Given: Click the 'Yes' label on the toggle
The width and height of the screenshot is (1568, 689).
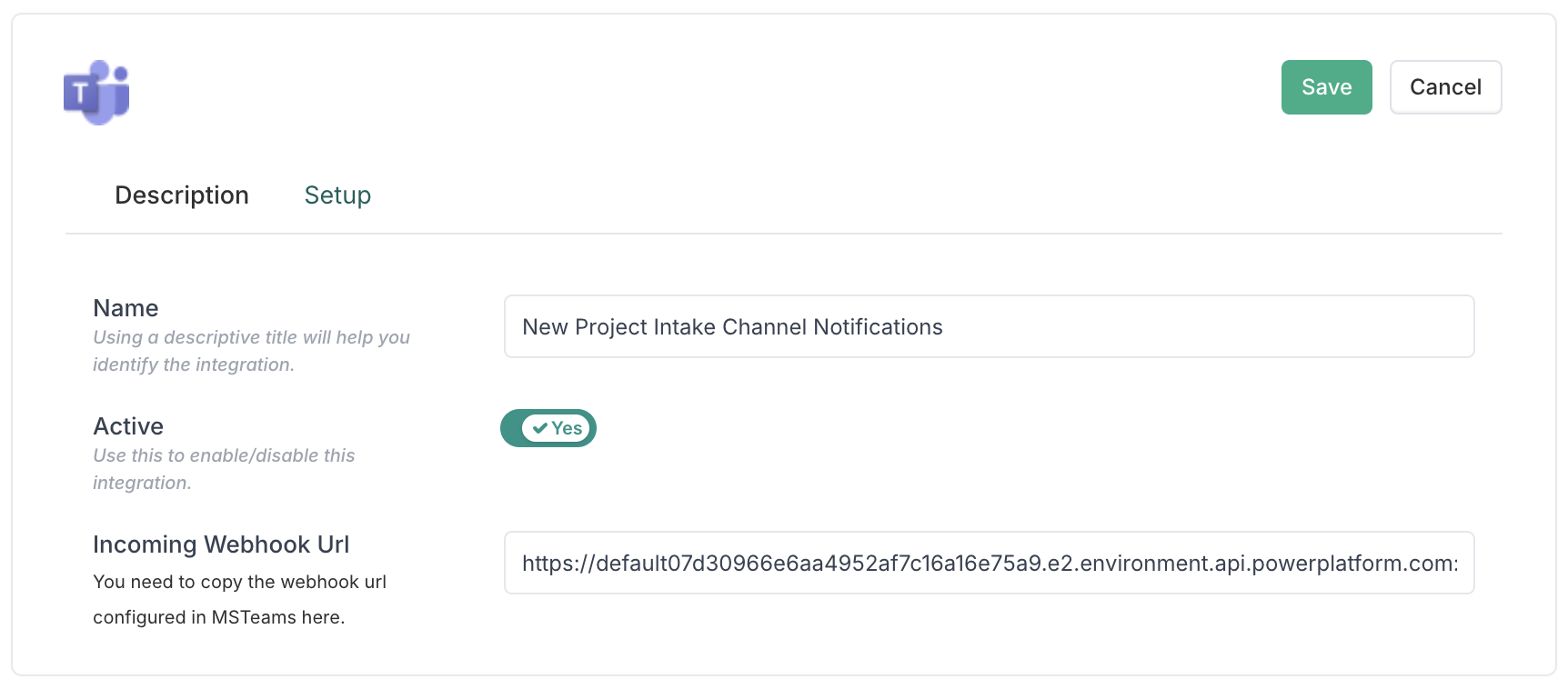Looking at the screenshot, I should pyautogui.click(x=567, y=428).
